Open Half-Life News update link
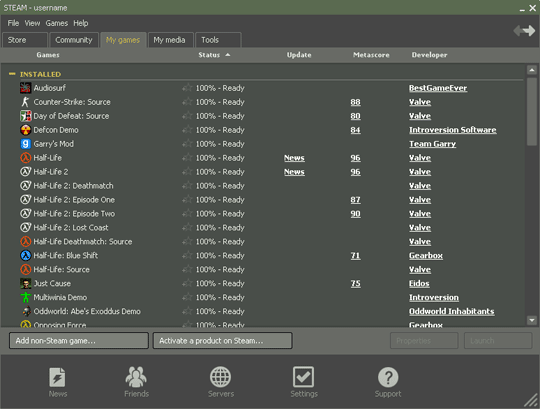This screenshot has width=540, height=409. [x=294, y=158]
